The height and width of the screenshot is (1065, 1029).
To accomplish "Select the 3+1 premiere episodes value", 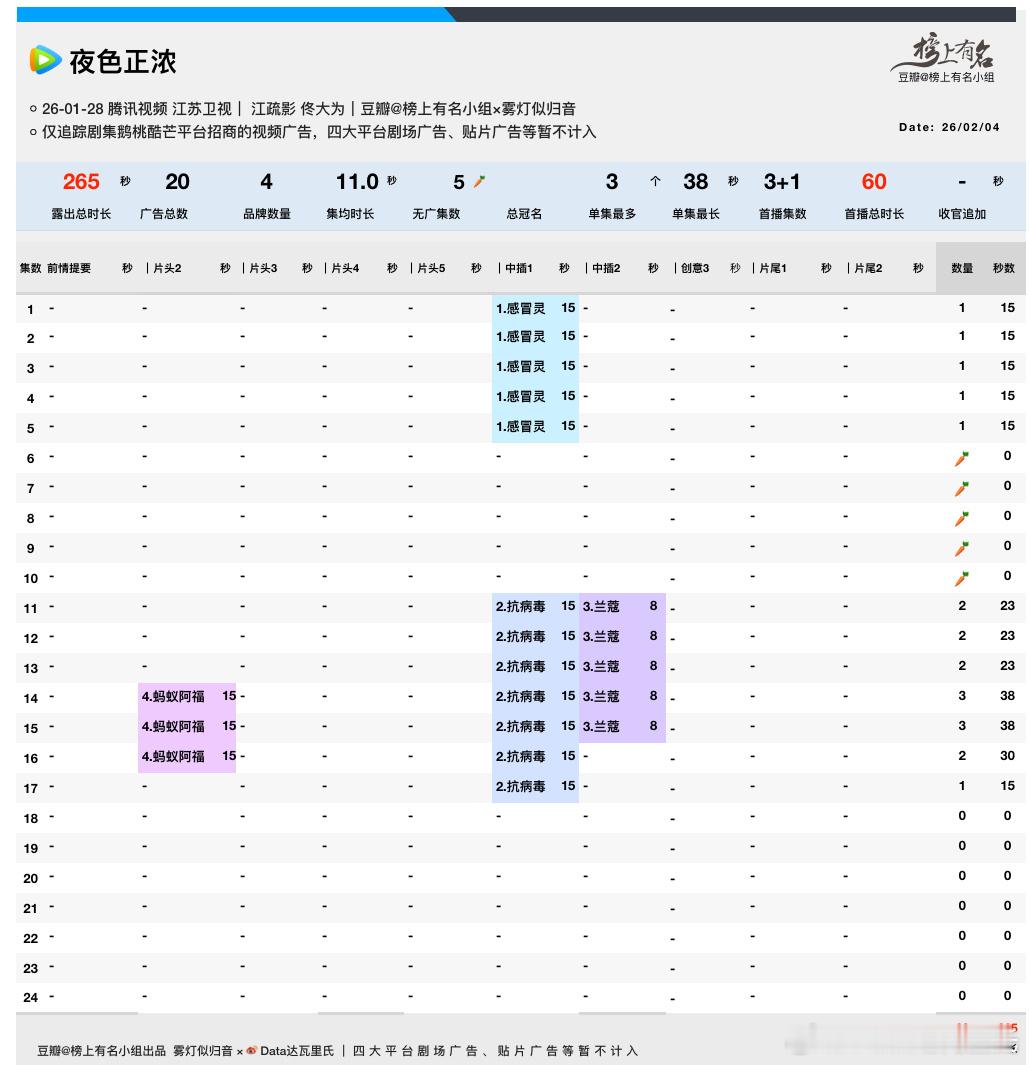I will click(x=782, y=181).
